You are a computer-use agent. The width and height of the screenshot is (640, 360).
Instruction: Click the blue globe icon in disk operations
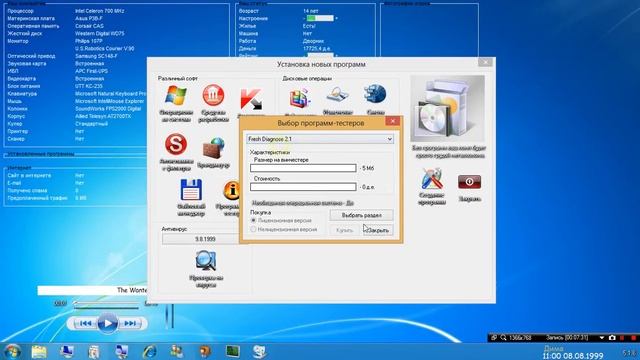(375, 94)
